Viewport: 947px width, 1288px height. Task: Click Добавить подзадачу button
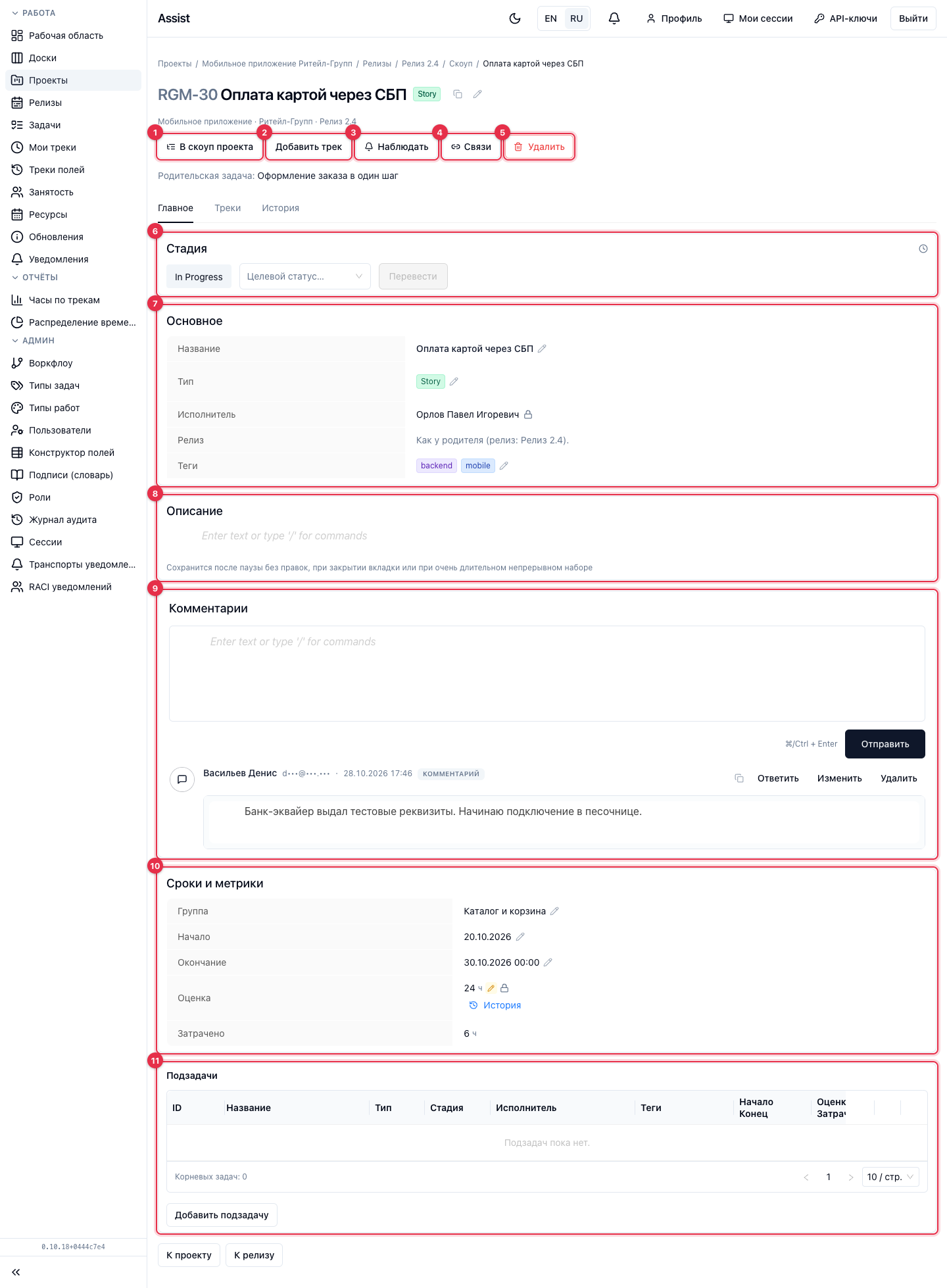point(222,1215)
